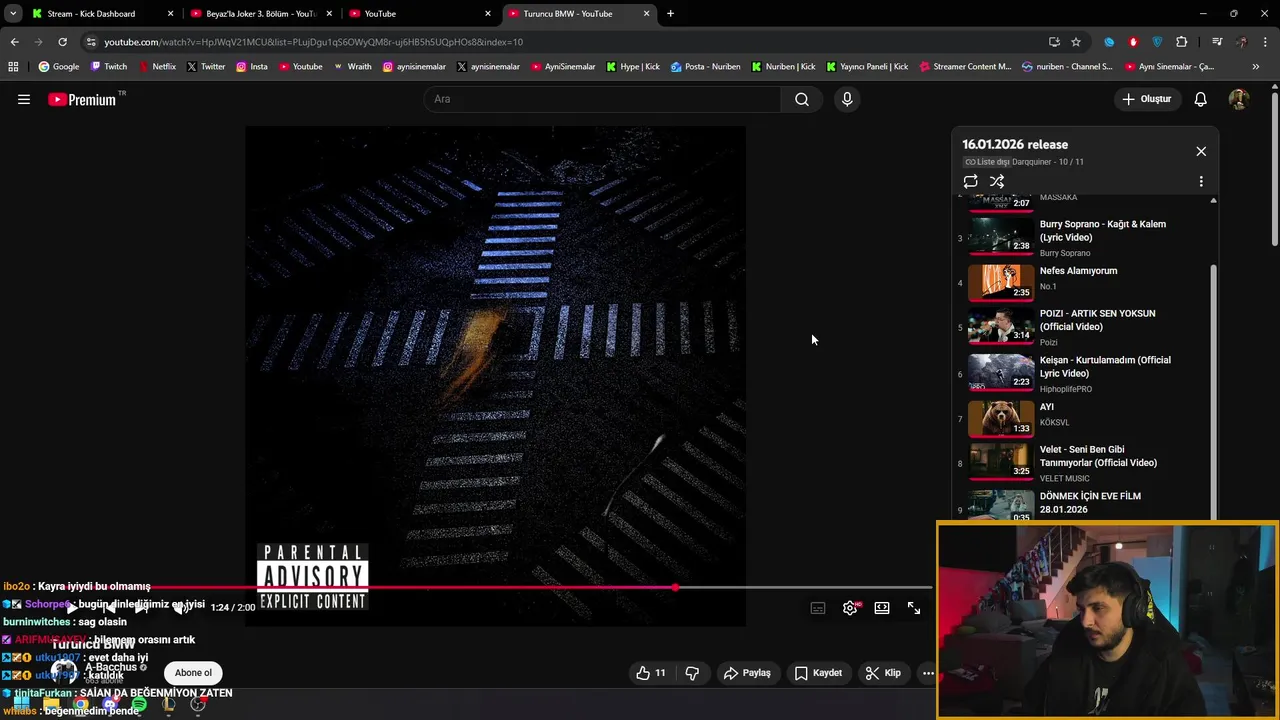Bookmark this page with the star

tap(1076, 42)
